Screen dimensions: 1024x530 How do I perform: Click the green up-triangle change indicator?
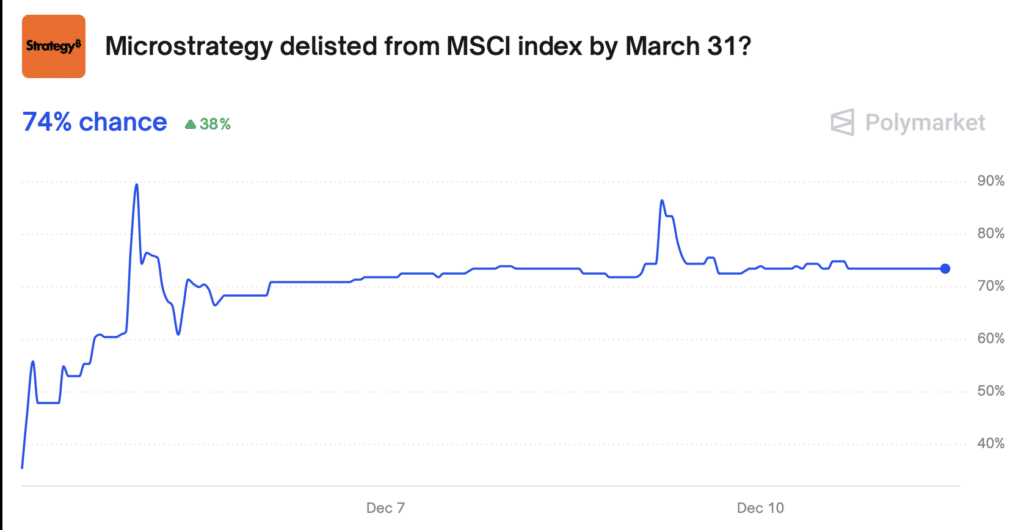tap(190, 125)
